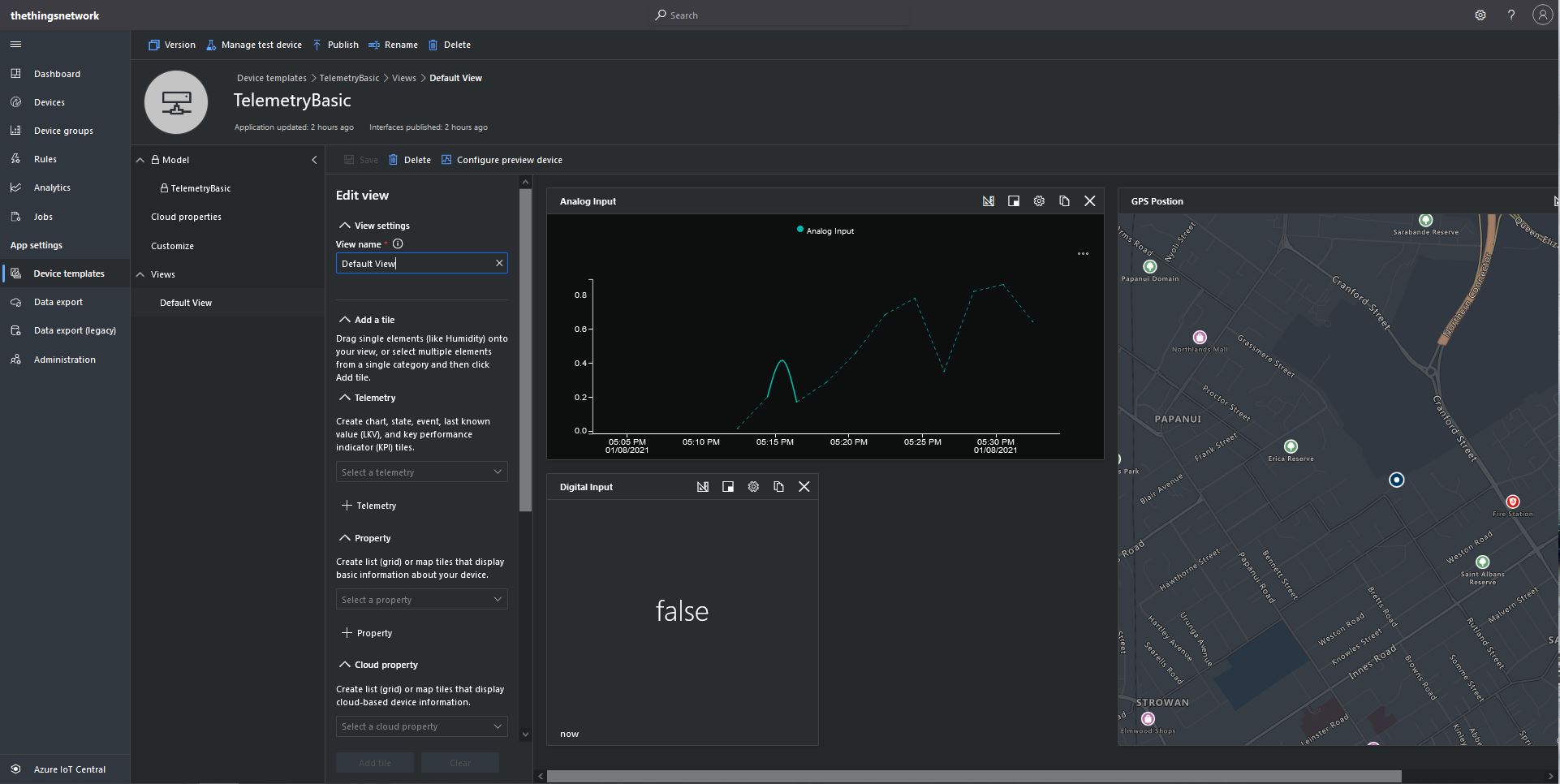Copy the Analog Input tile
Image resolution: width=1560 pixels, height=784 pixels.
tap(1064, 201)
